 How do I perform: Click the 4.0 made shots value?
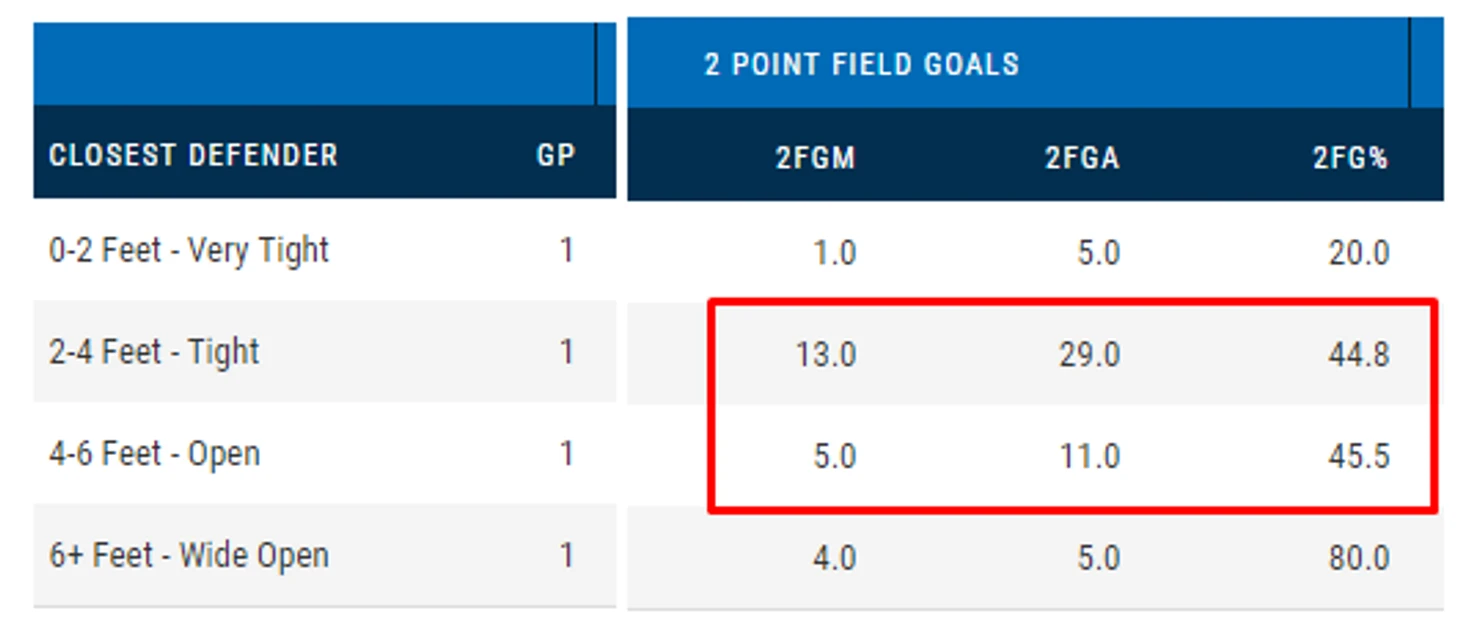point(834,558)
